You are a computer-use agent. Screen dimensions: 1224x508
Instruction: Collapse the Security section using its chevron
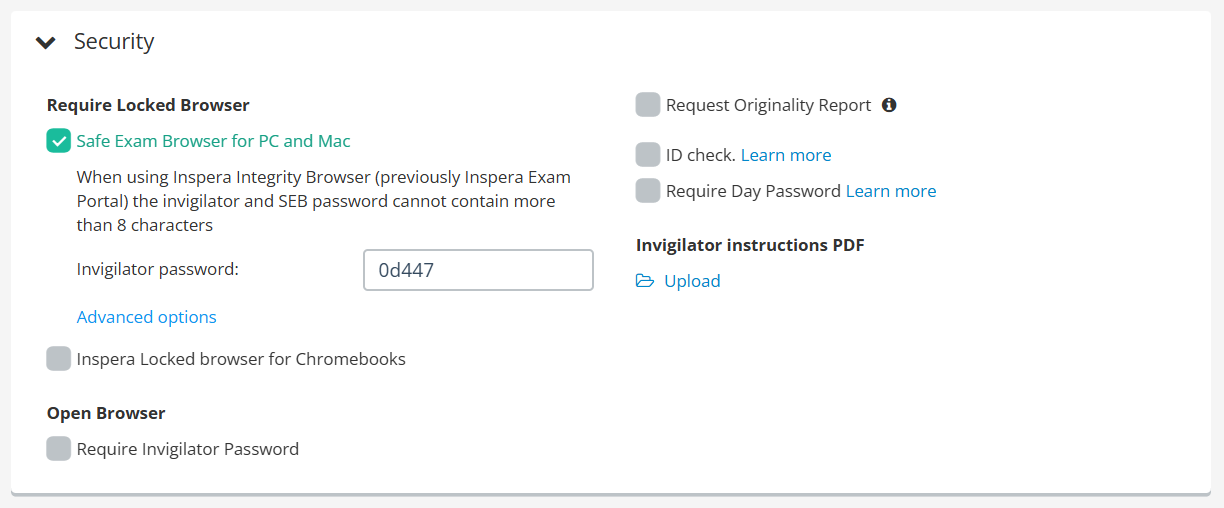(x=46, y=42)
